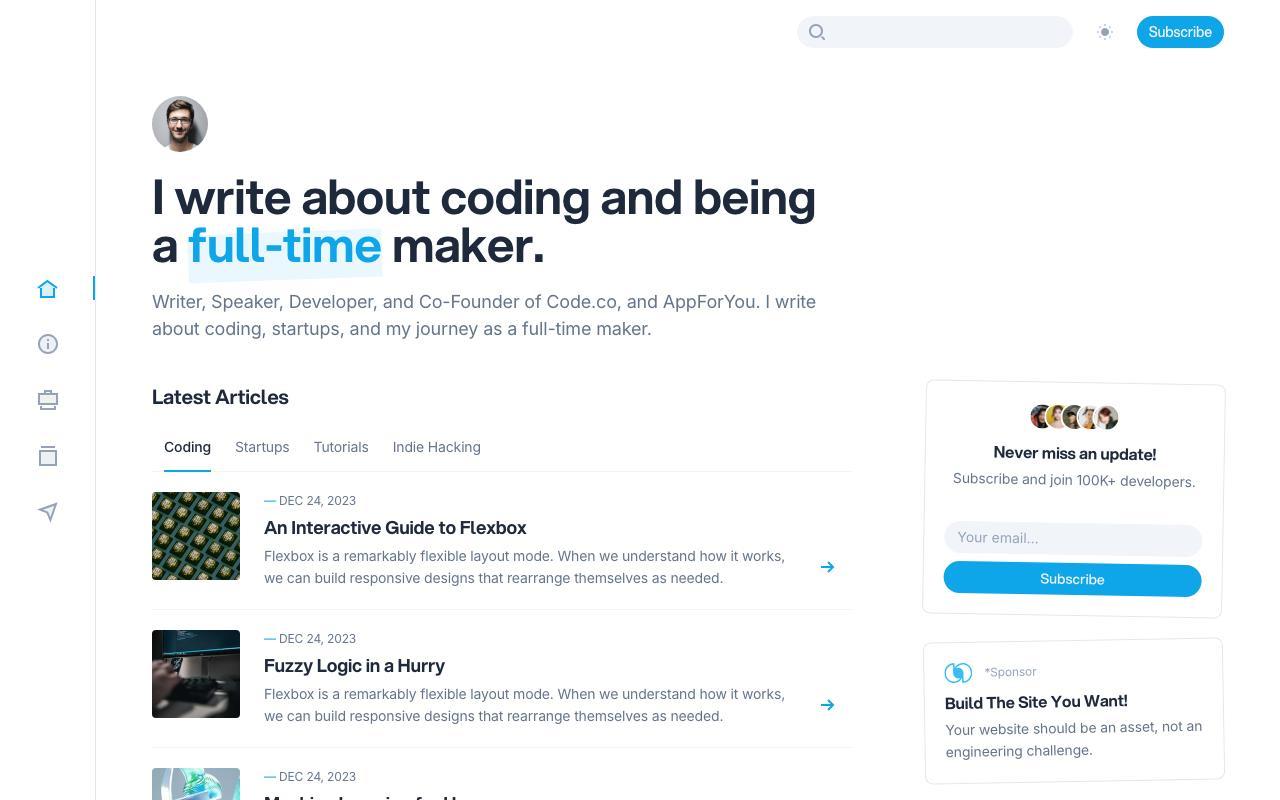Viewport: 1280px width, 800px height.
Task: Open the Home icon in sidebar
Action: click(48, 289)
